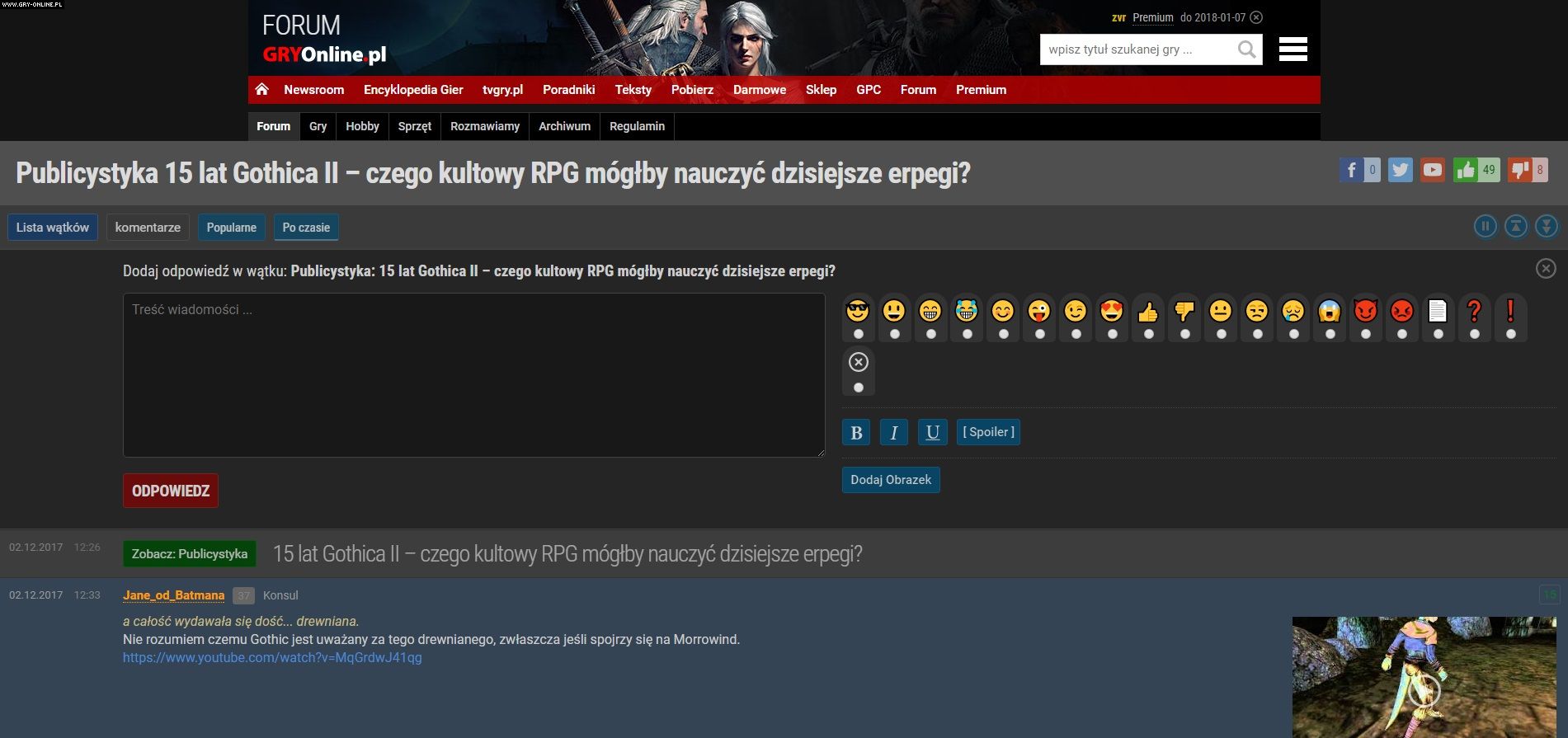Give the article a thumbs-up vote
1568x738 pixels.
[1466, 170]
